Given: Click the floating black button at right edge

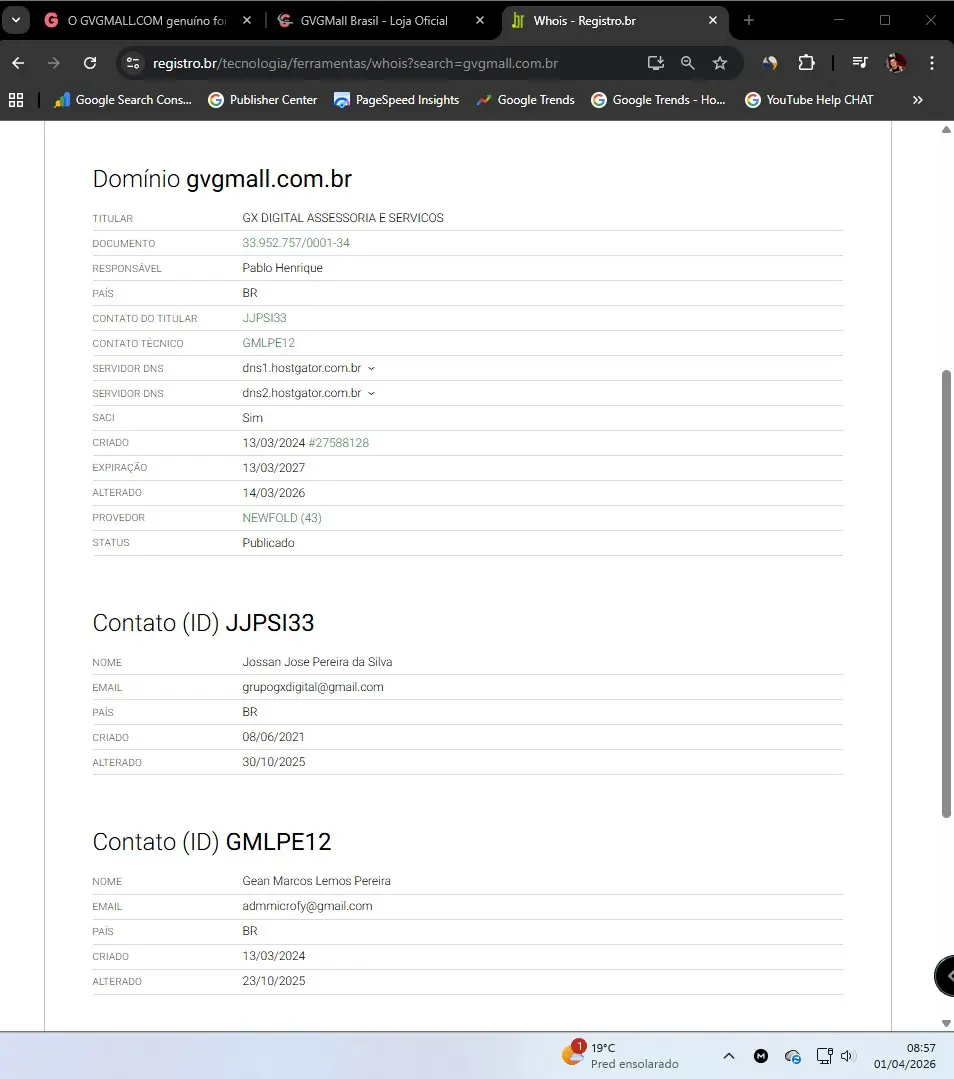Looking at the screenshot, I should (x=945, y=976).
